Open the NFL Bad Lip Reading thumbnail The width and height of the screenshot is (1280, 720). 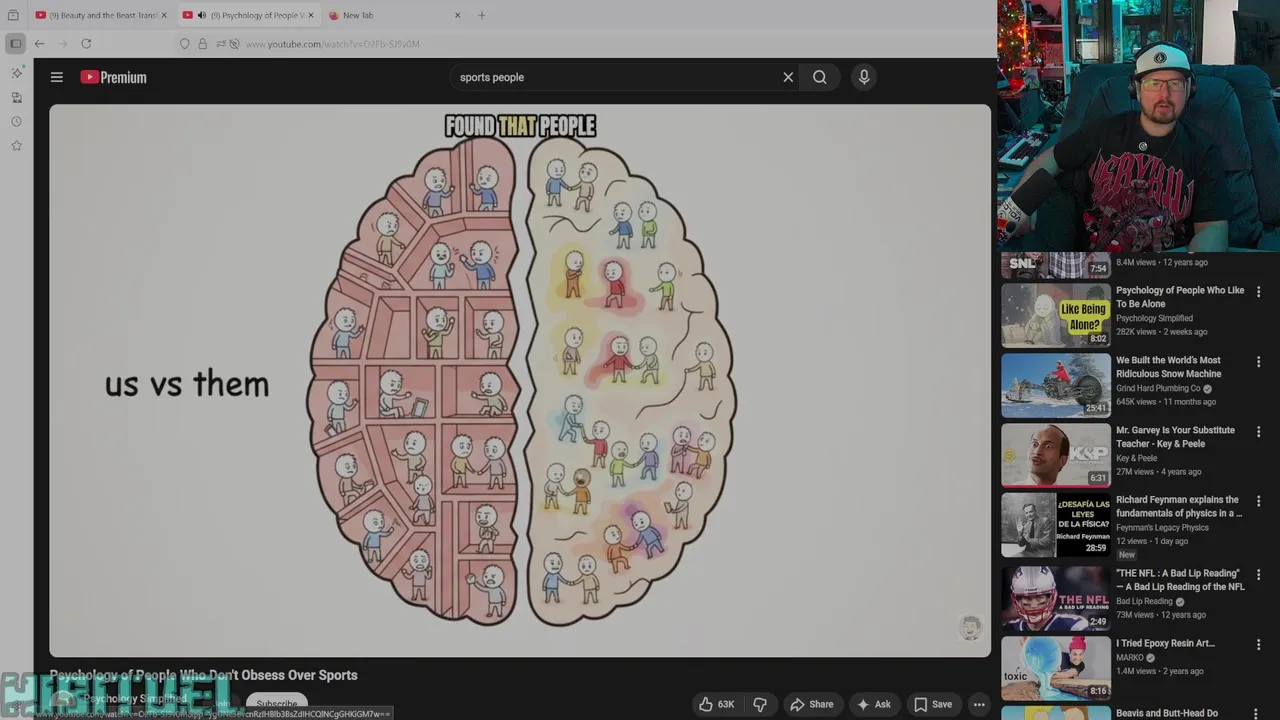(1056, 599)
